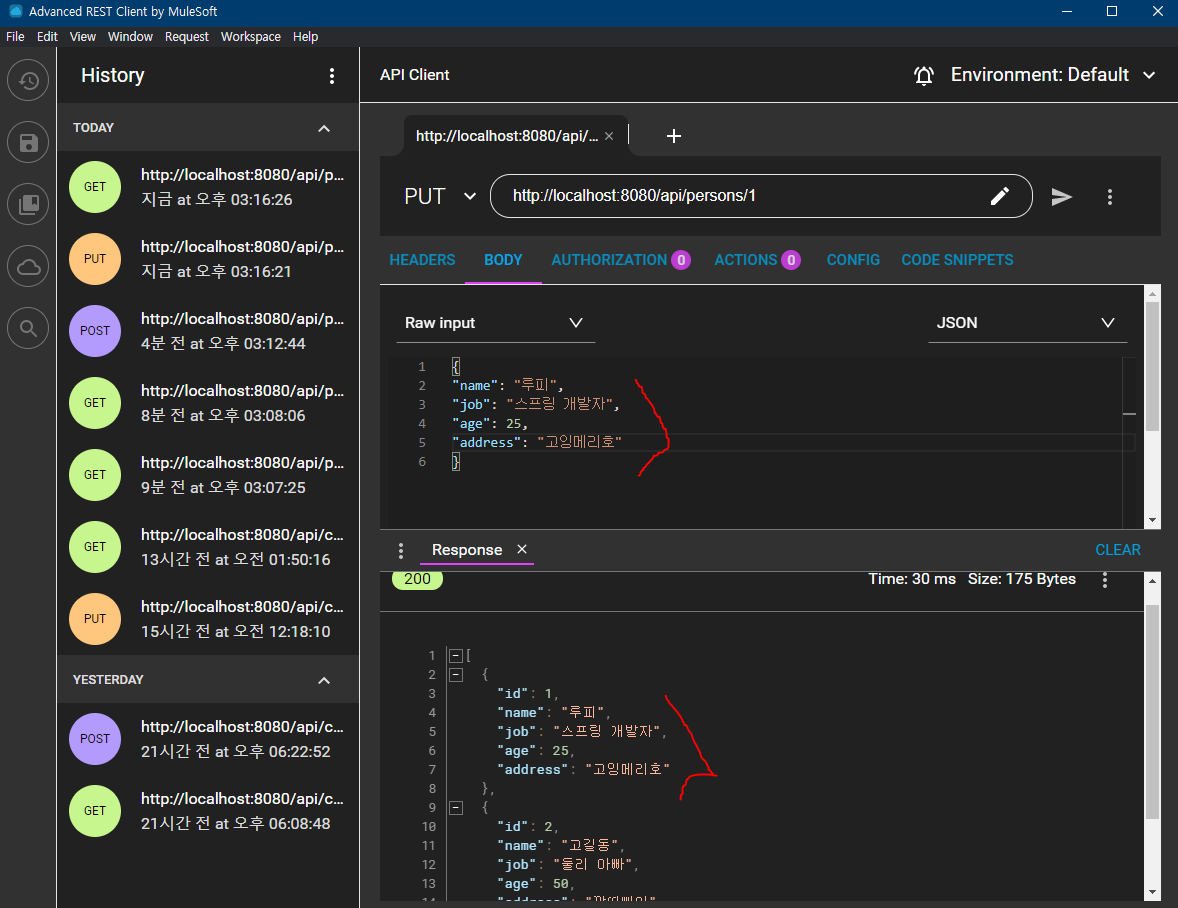Select the Response tab
1178x908 pixels.
[467, 550]
